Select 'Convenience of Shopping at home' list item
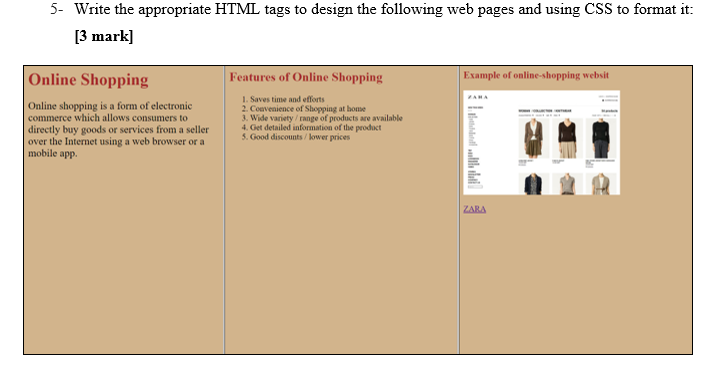The height and width of the screenshot is (370, 710). (307, 109)
